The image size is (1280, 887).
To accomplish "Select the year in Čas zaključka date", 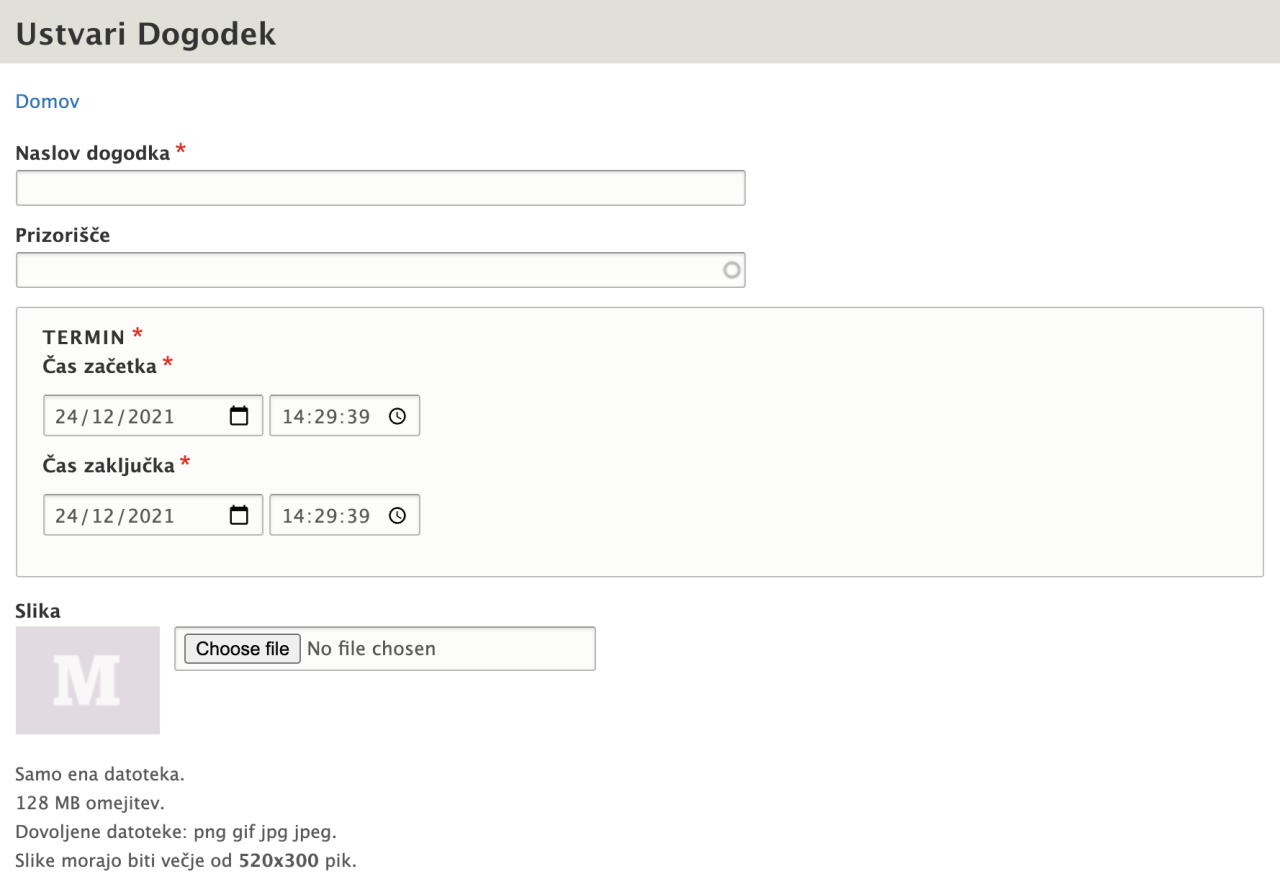I will click(149, 517).
